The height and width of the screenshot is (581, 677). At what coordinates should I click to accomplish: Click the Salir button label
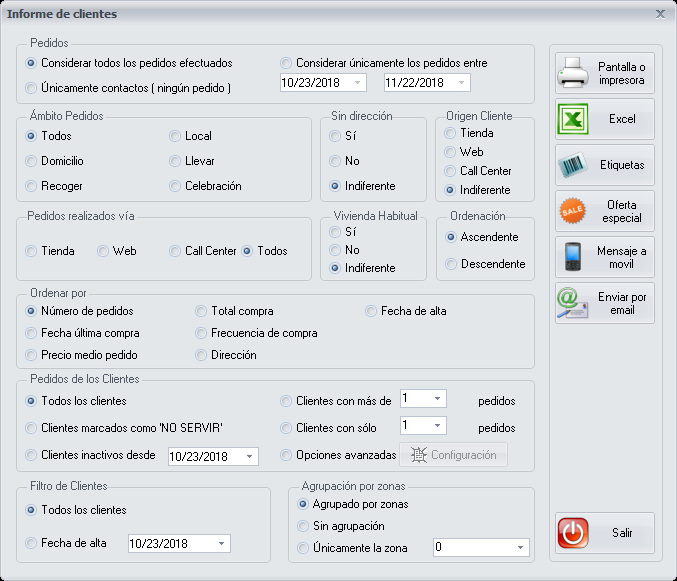point(622,533)
